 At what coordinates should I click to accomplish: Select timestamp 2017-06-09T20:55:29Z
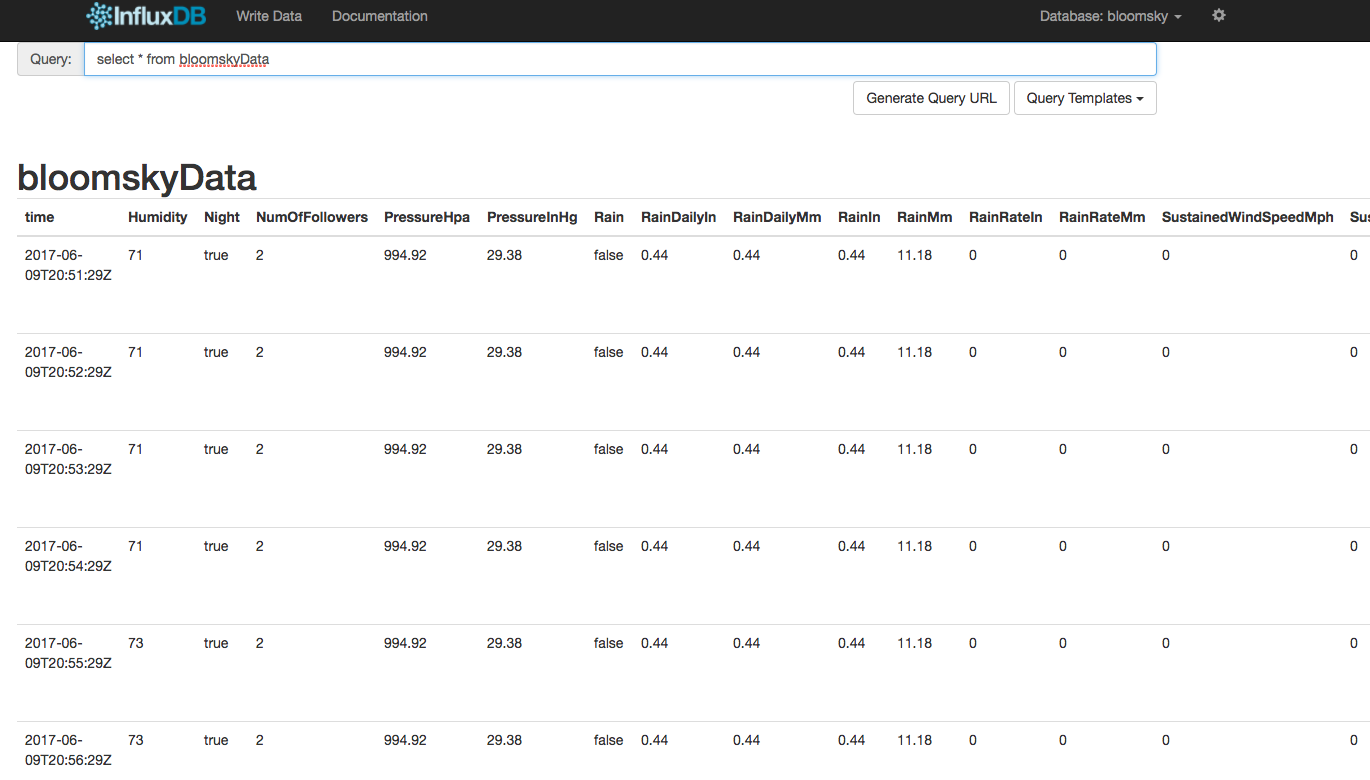(68, 653)
